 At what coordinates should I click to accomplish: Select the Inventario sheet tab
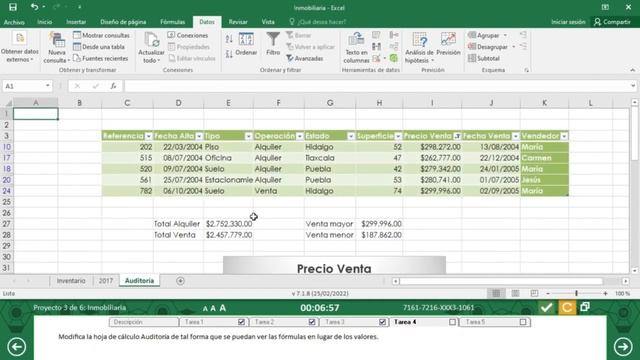pos(71,281)
